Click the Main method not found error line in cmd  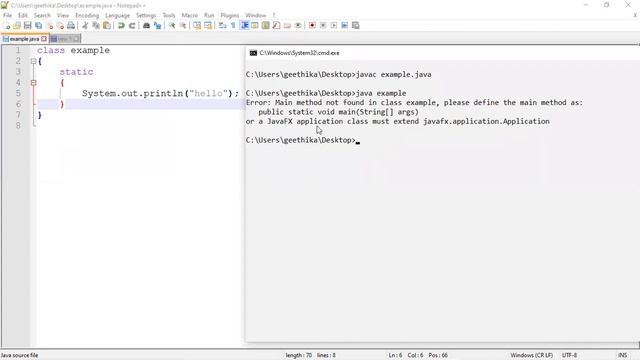[x=414, y=102]
